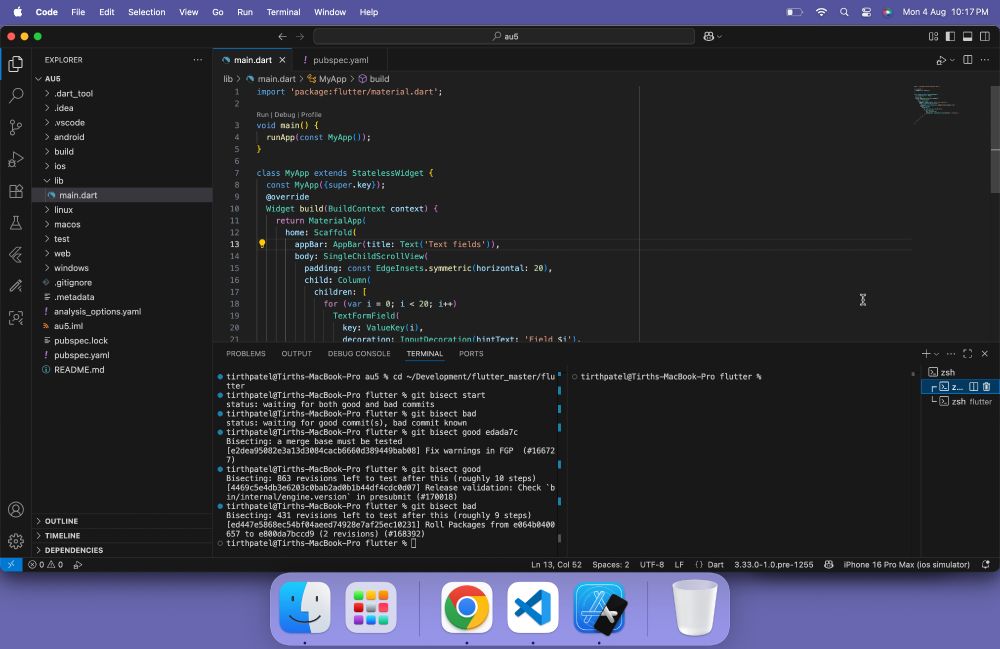Image resolution: width=1000 pixels, height=649 pixels.
Task: Expand the ios folder
Action: pos(47,166)
